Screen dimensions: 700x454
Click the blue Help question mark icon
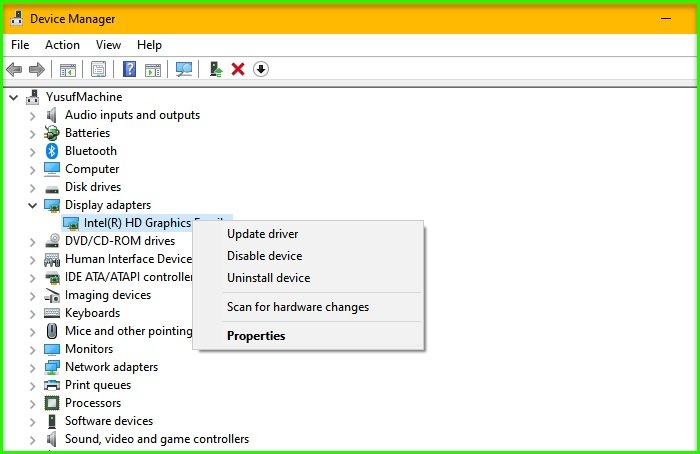pos(129,69)
